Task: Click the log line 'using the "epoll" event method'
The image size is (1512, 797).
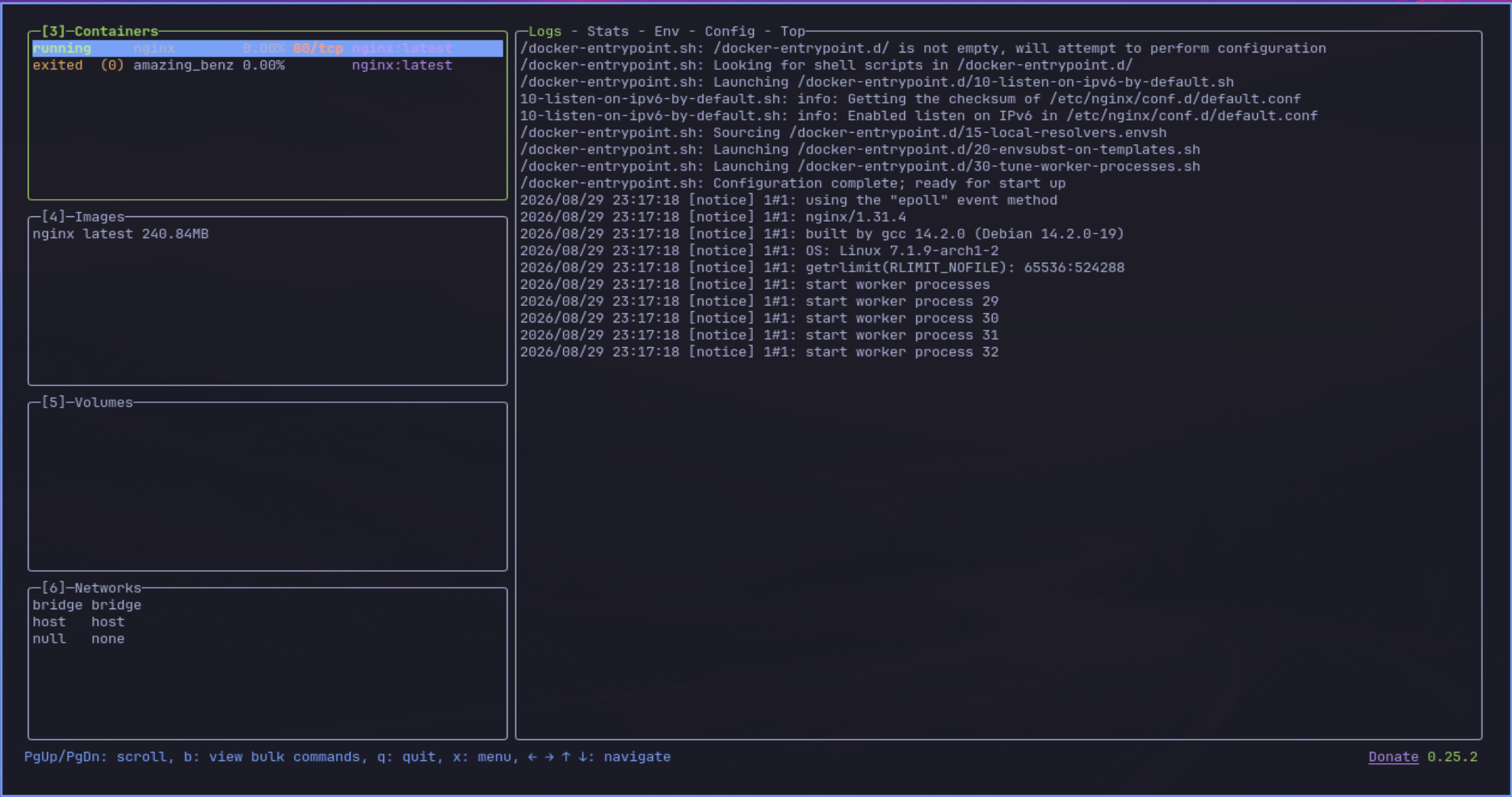Action: coord(788,200)
